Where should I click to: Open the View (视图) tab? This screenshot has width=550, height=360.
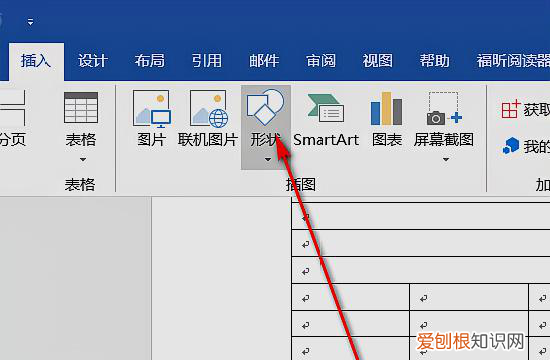pos(378,61)
